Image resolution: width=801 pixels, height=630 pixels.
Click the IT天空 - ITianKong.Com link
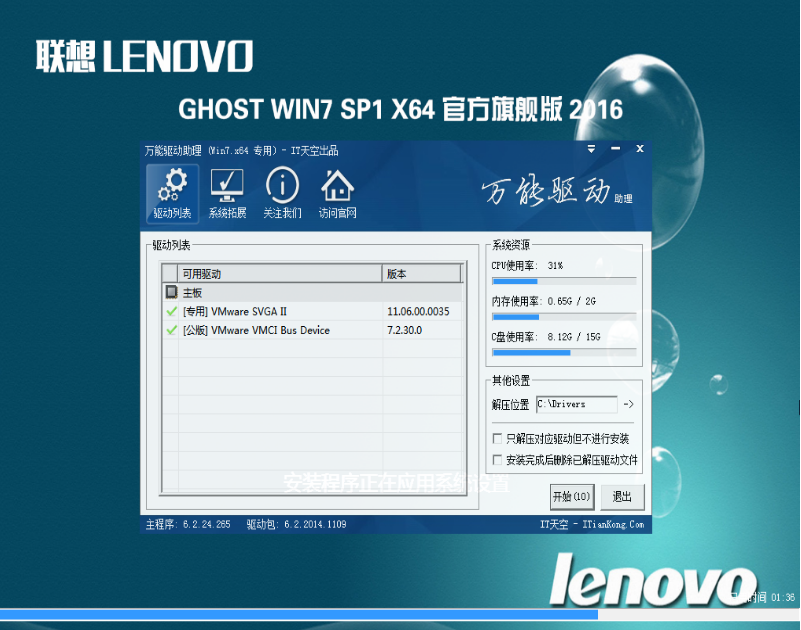pos(592,524)
